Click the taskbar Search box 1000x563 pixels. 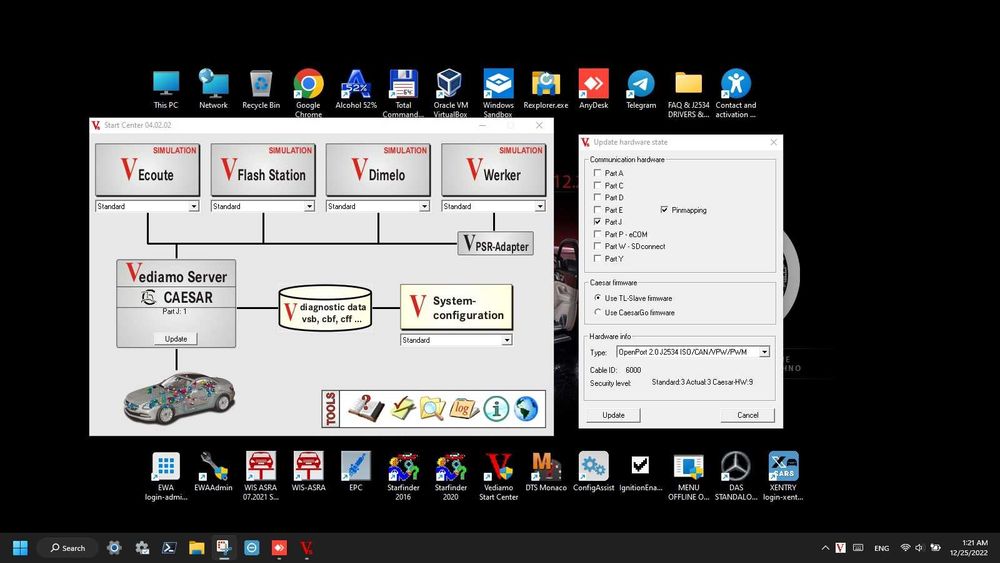click(x=67, y=548)
